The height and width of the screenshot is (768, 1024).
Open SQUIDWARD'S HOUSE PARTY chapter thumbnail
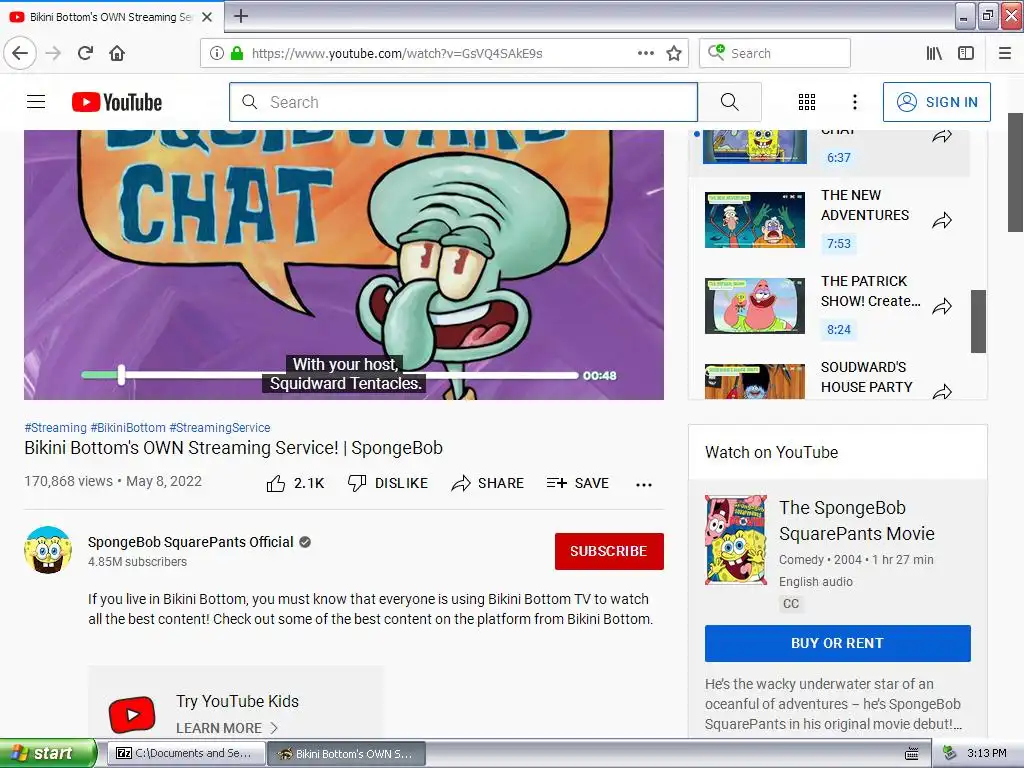pyautogui.click(x=755, y=381)
